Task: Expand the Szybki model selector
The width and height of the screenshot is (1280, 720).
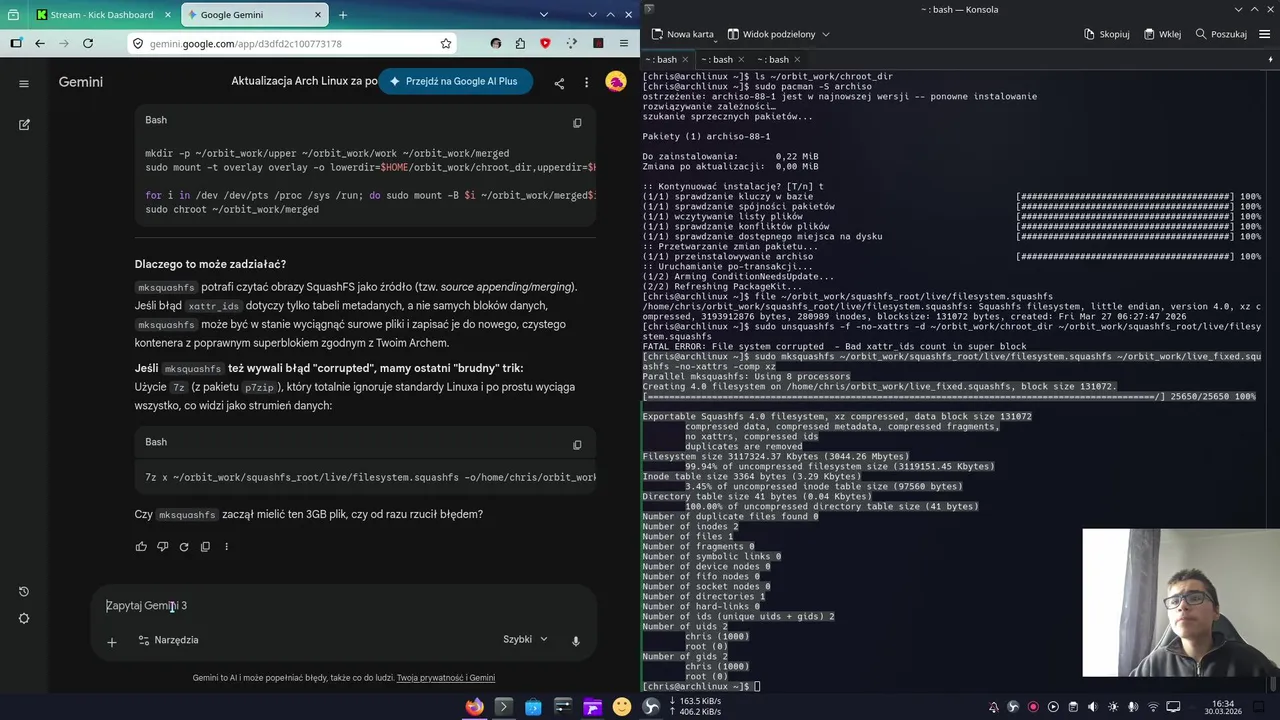Action: coord(525,640)
